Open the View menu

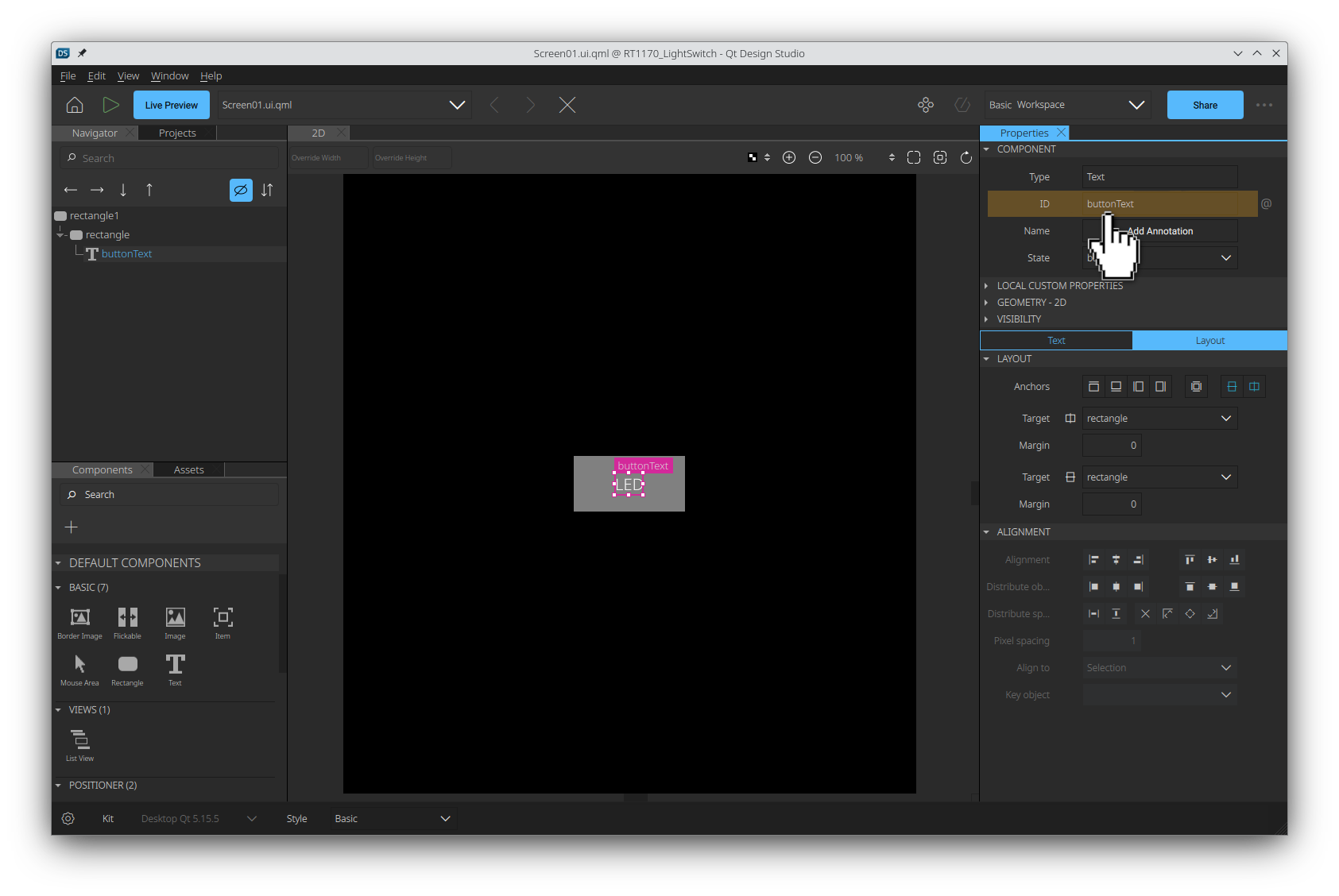128,76
